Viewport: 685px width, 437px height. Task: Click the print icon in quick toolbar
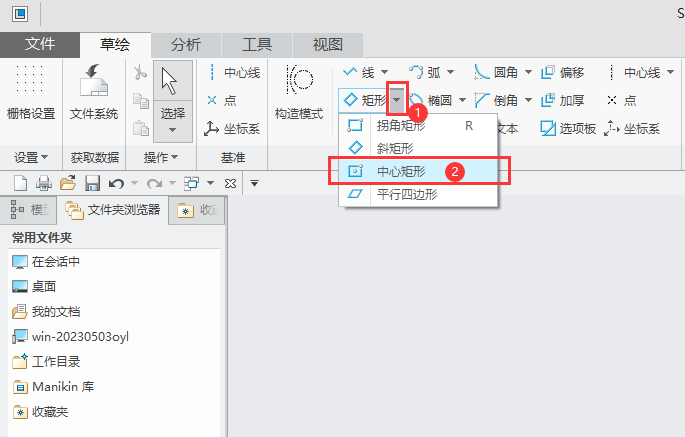tap(44, 183)
